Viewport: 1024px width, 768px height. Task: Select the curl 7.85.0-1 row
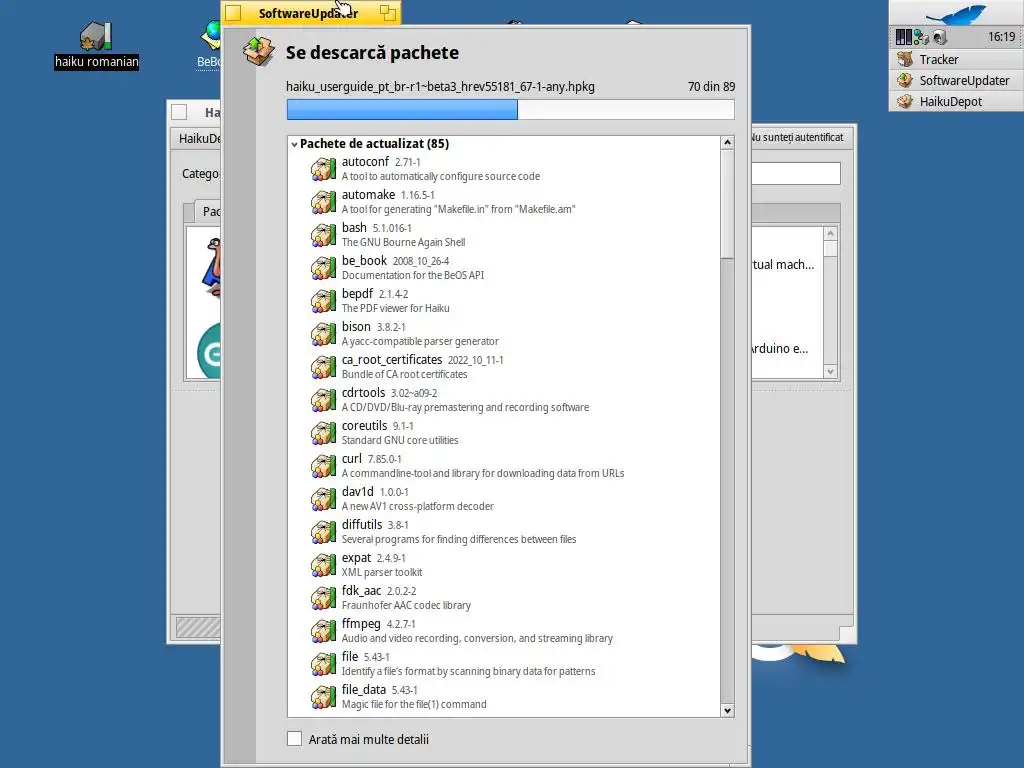(504, 466)
